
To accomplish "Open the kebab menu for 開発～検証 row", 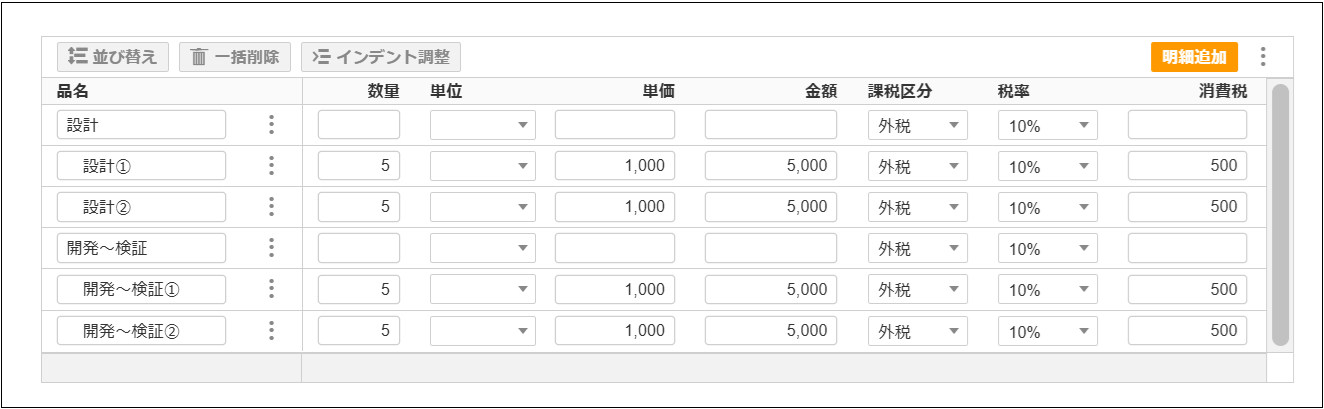I will point(271,248).
